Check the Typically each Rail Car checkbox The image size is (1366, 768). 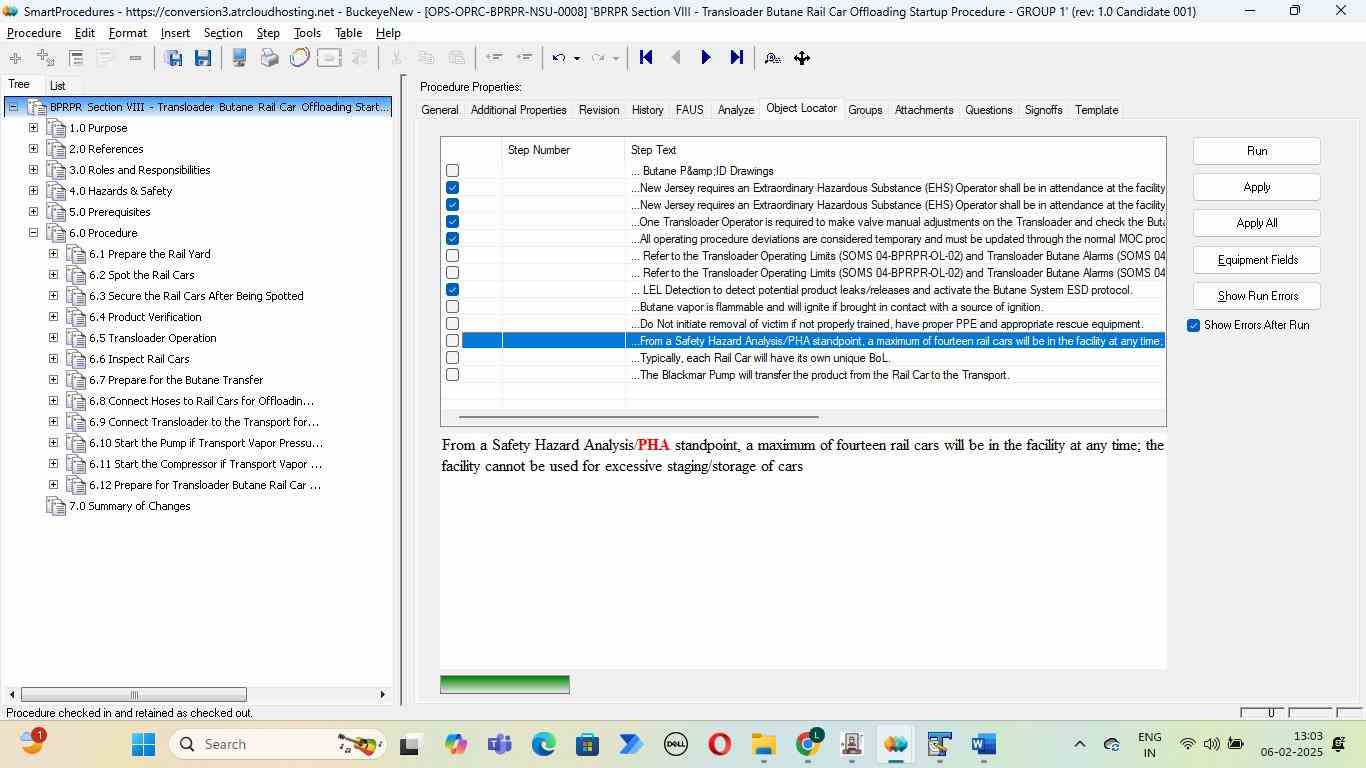(452, 358)
